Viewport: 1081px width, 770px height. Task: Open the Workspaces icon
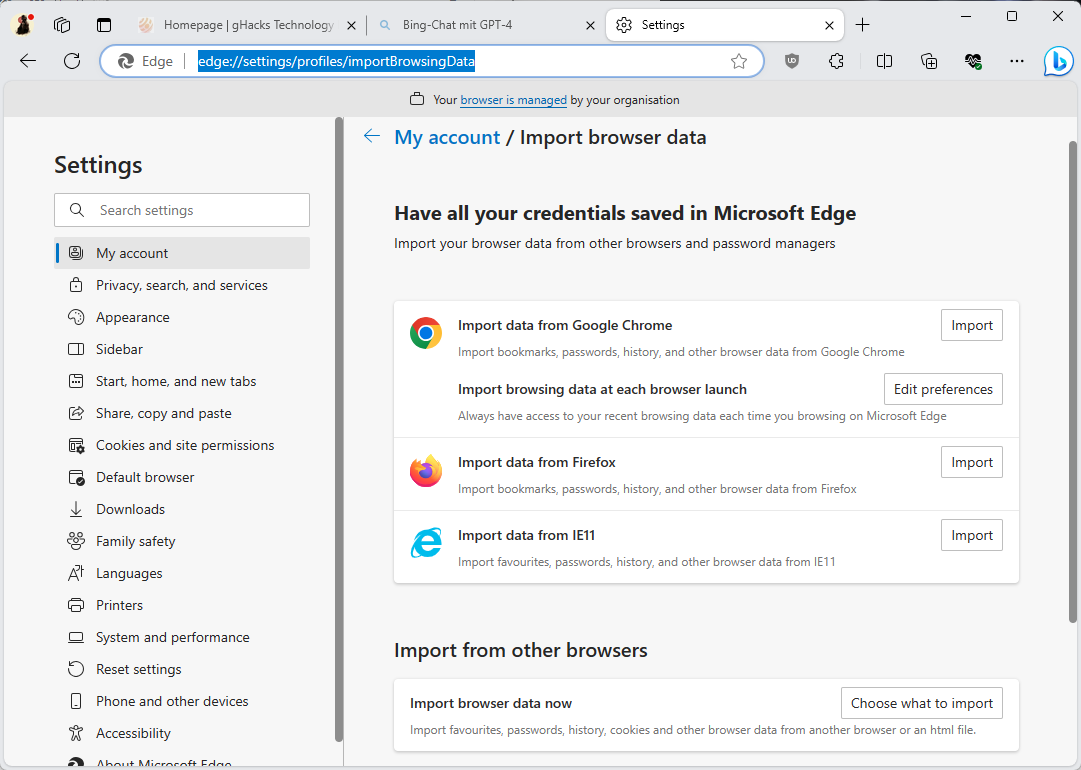(x=62, y=25)
